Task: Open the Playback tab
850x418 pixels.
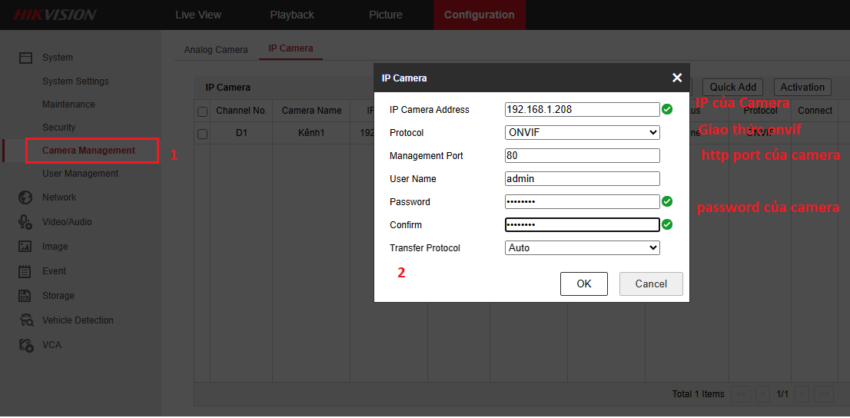Action: tap(292, 15)
